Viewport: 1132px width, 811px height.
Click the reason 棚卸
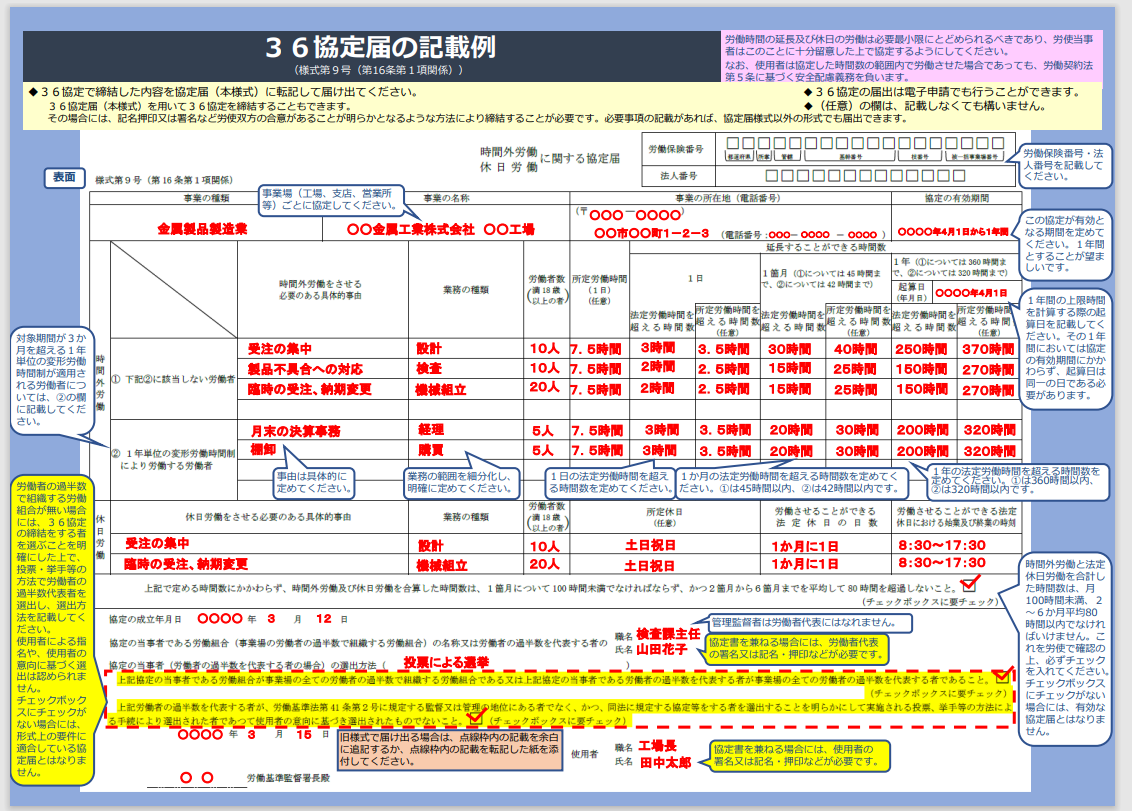pos(263,450)
